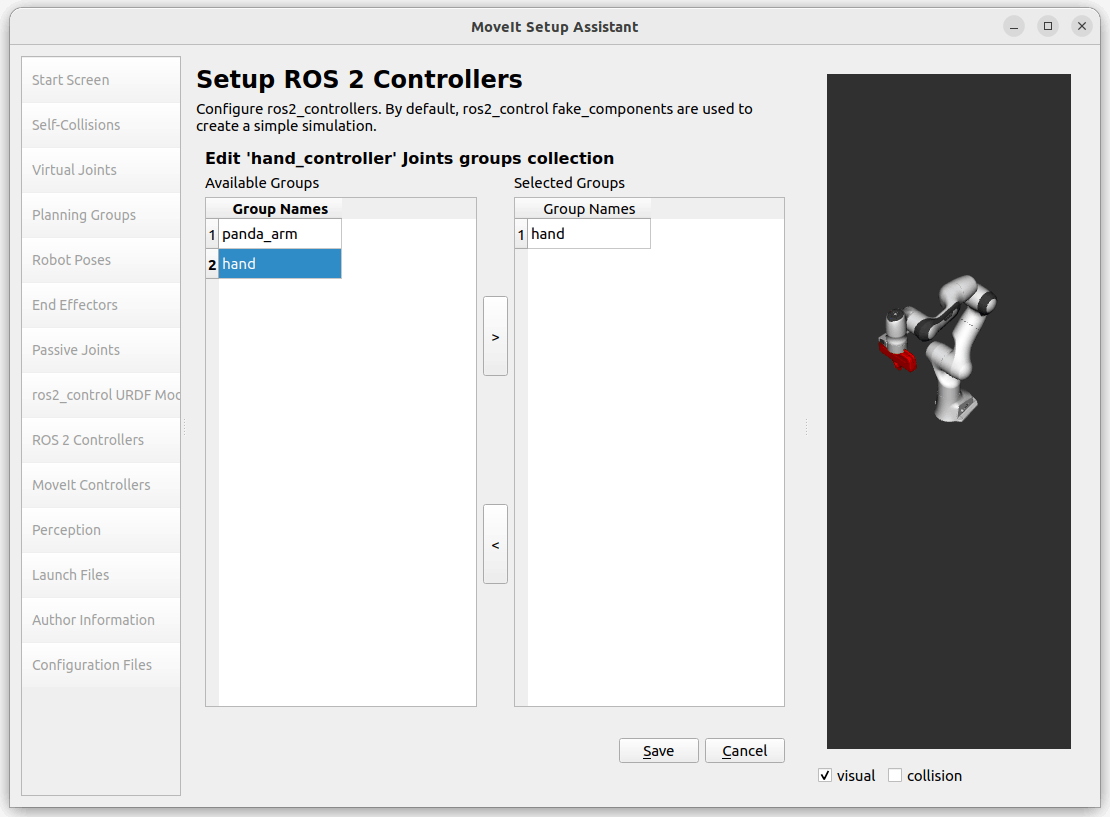1110x817 pixels.
Task: Click row number 1 in Available Groups
Action: click(212, 234)
